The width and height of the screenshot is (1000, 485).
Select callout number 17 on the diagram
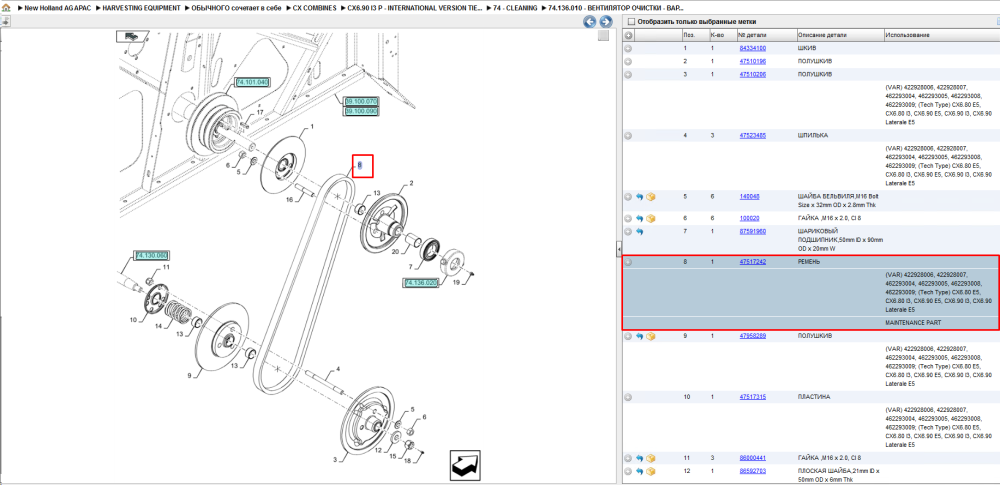260,113
